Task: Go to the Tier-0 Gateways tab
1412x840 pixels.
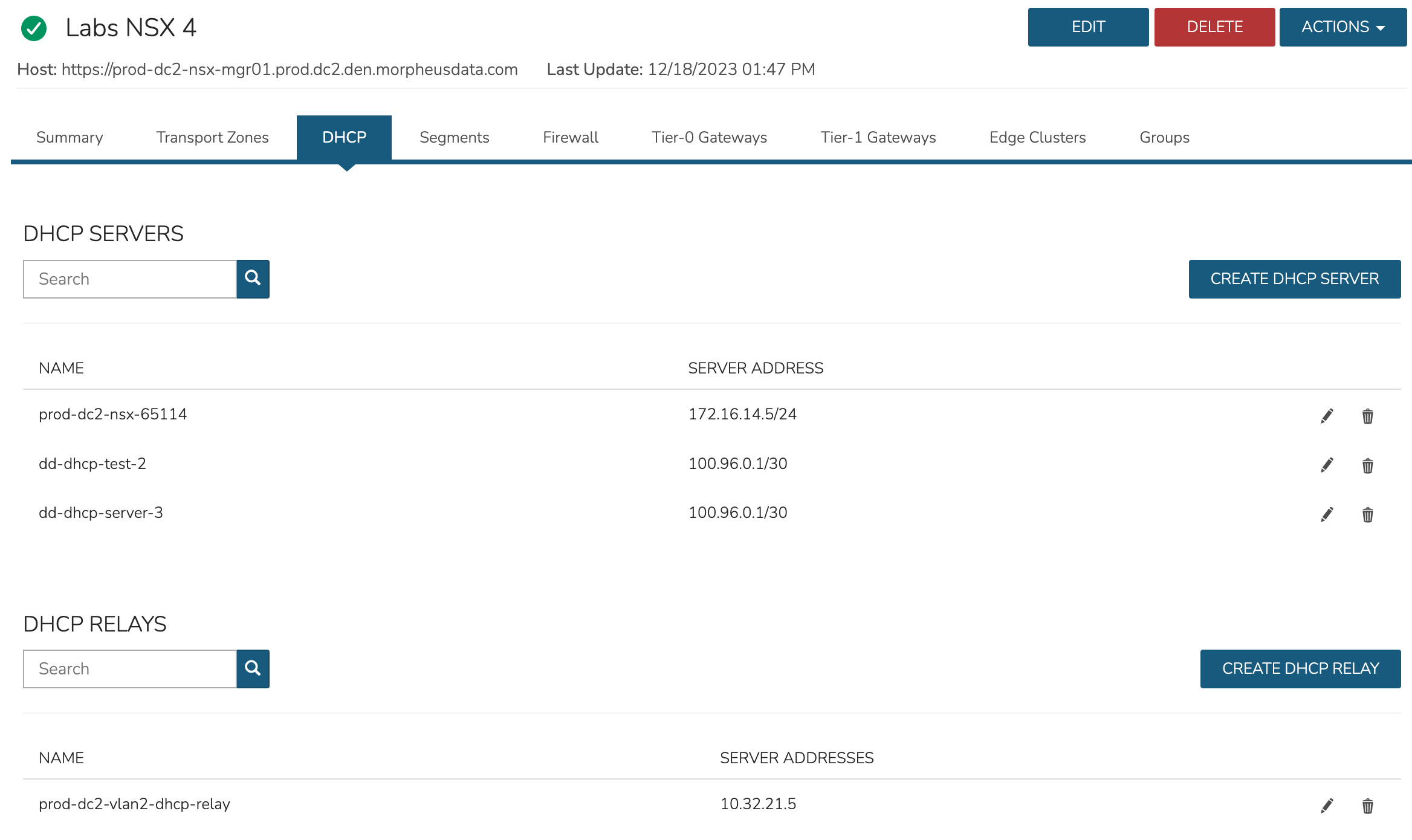Action: coord(709,137)
